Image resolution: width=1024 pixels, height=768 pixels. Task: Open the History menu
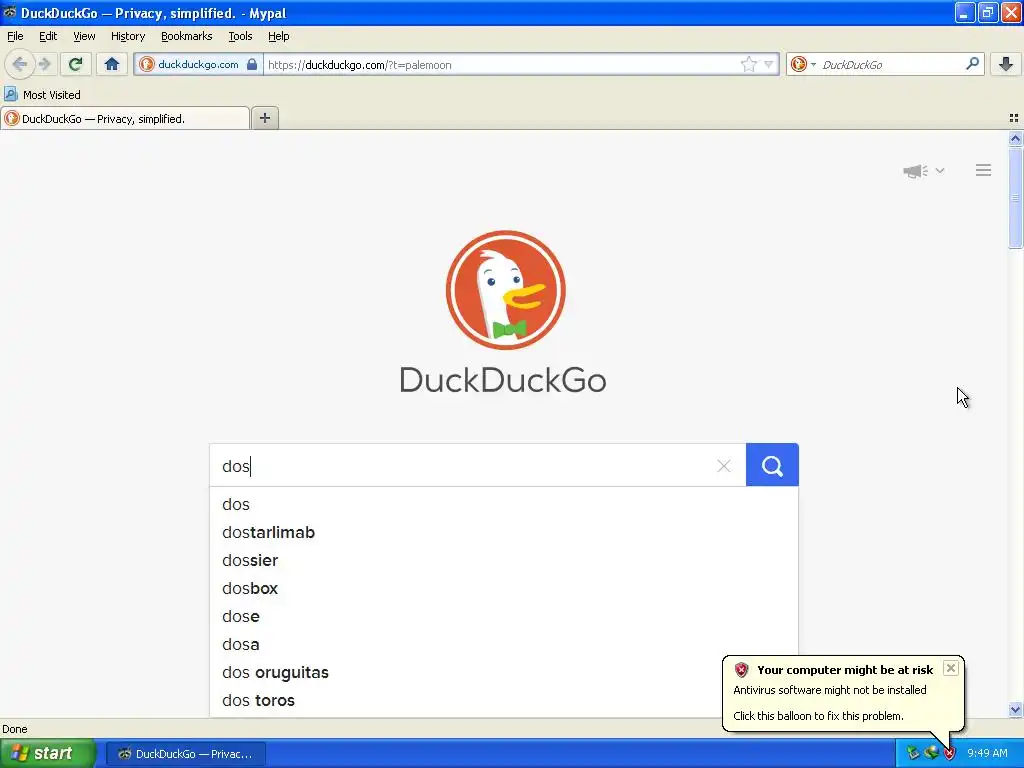click(127, 36)
